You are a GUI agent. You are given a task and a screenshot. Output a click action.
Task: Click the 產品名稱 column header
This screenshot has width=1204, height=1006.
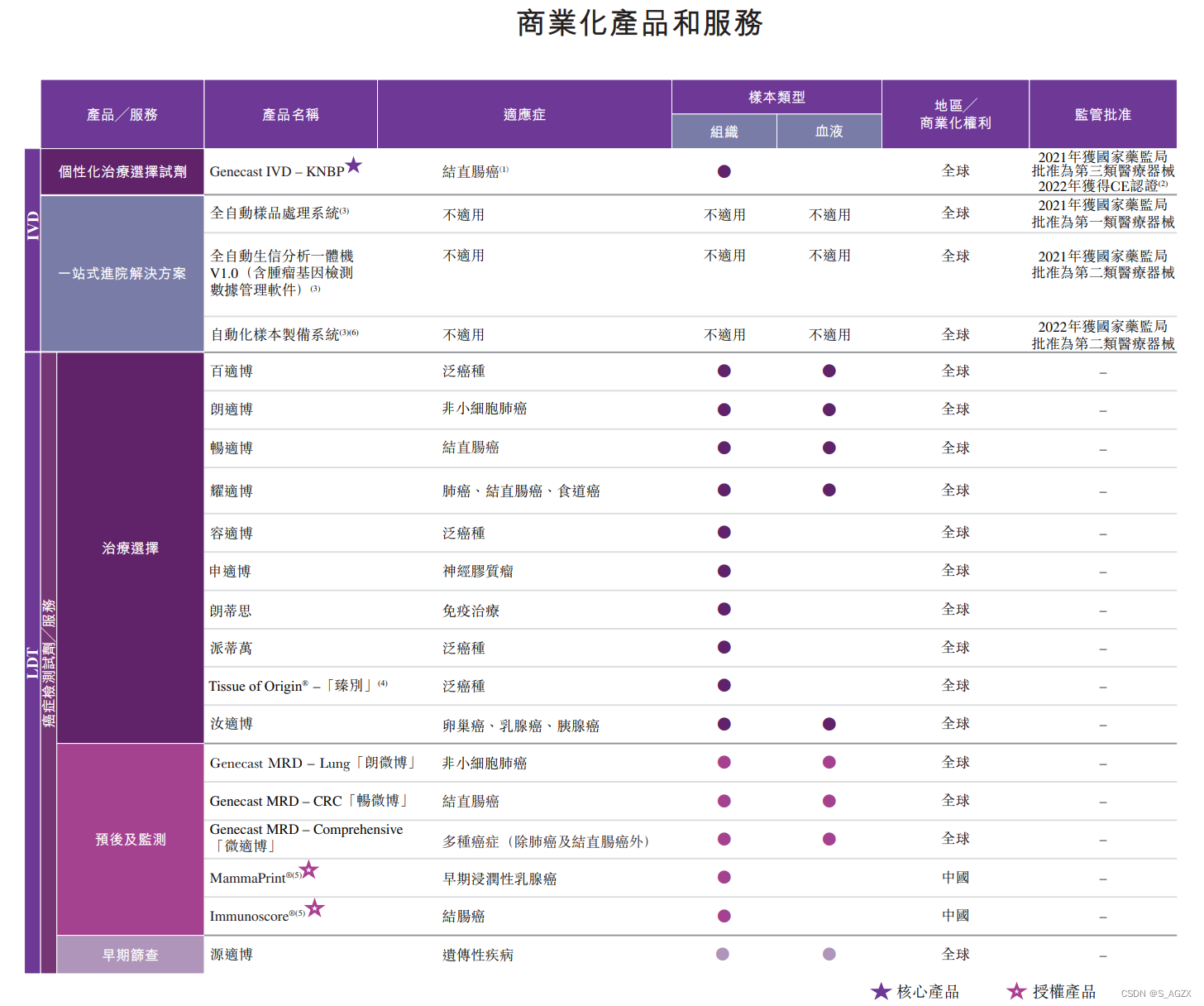click(x=290, y=114)
